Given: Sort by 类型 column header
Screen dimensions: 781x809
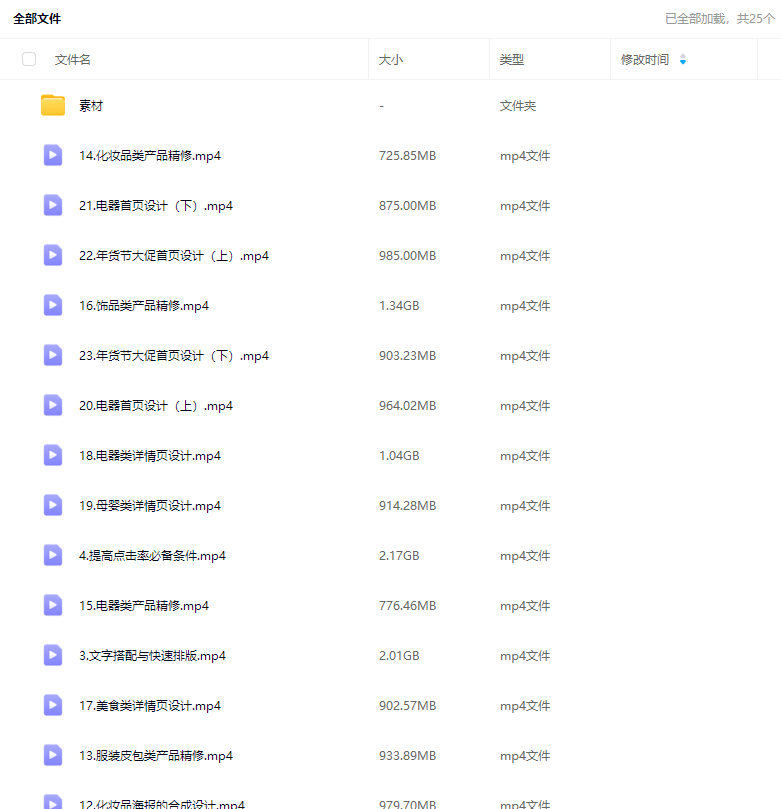Looking at the screenshot, I should (512, 60).
